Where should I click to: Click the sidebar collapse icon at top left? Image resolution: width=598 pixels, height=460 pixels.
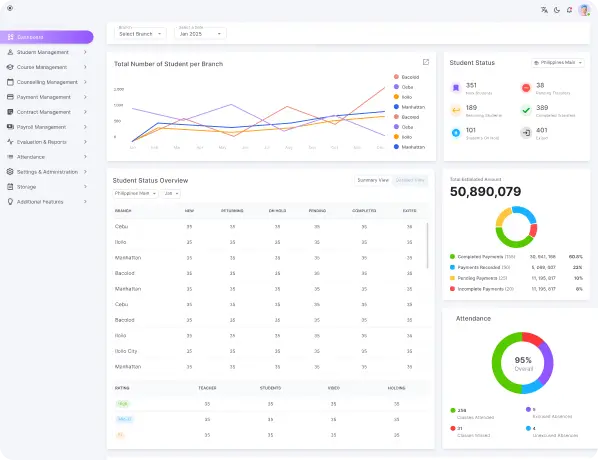coord(10,8)
